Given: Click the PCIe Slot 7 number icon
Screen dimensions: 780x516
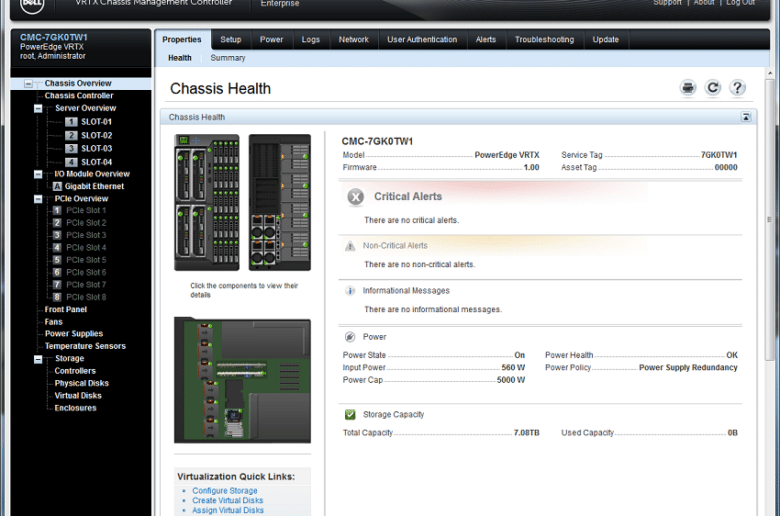Looking at the screenshot, I should [57, 285].
